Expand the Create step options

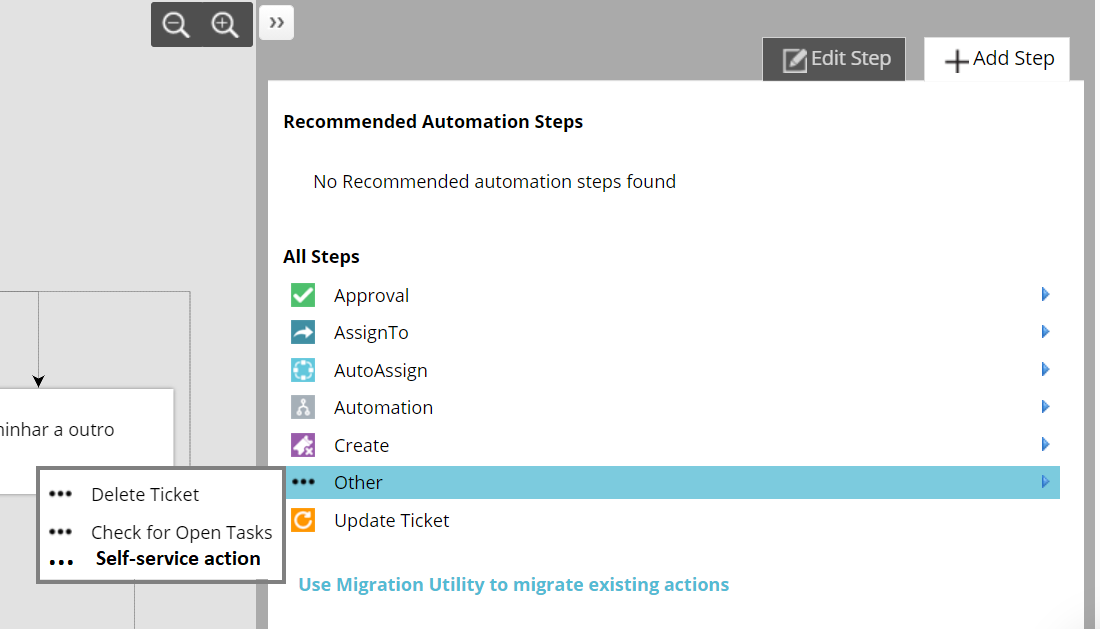pos(1046,445)
